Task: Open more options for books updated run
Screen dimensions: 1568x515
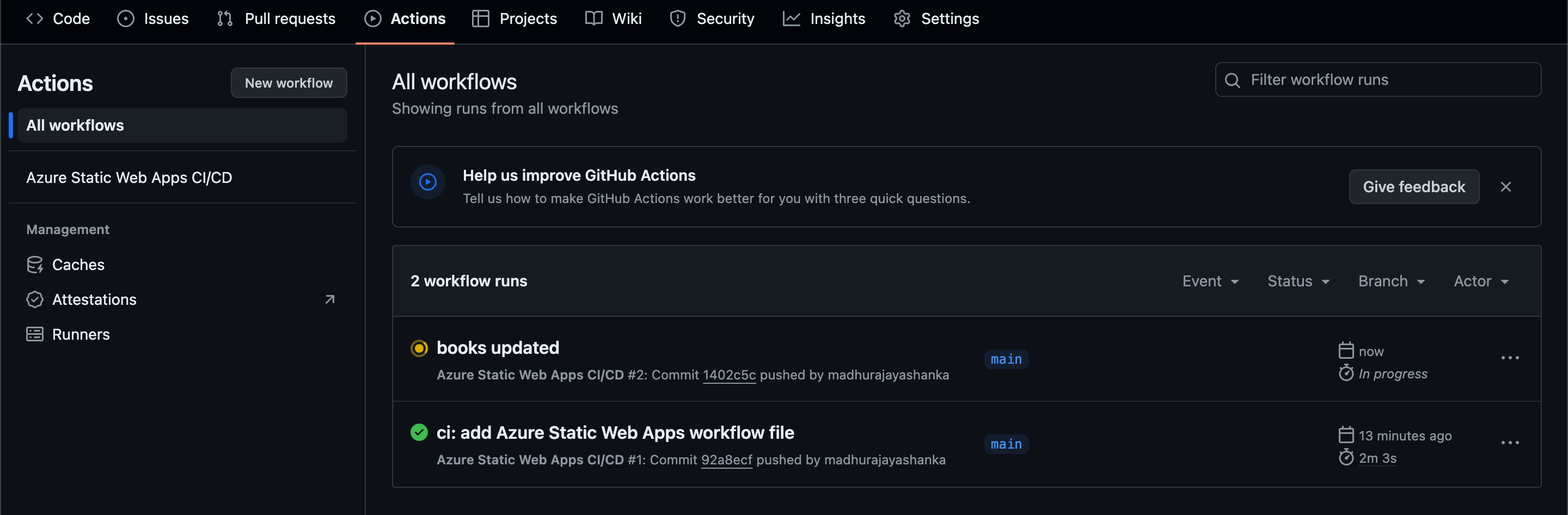Action: click(x=1510, y=358)
